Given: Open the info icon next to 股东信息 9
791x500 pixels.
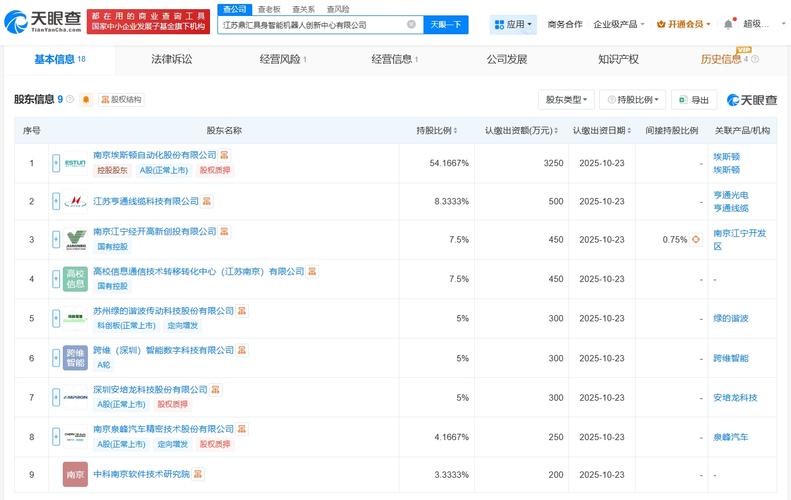Looking at the screenshot, I should click(x=70, y=99).
